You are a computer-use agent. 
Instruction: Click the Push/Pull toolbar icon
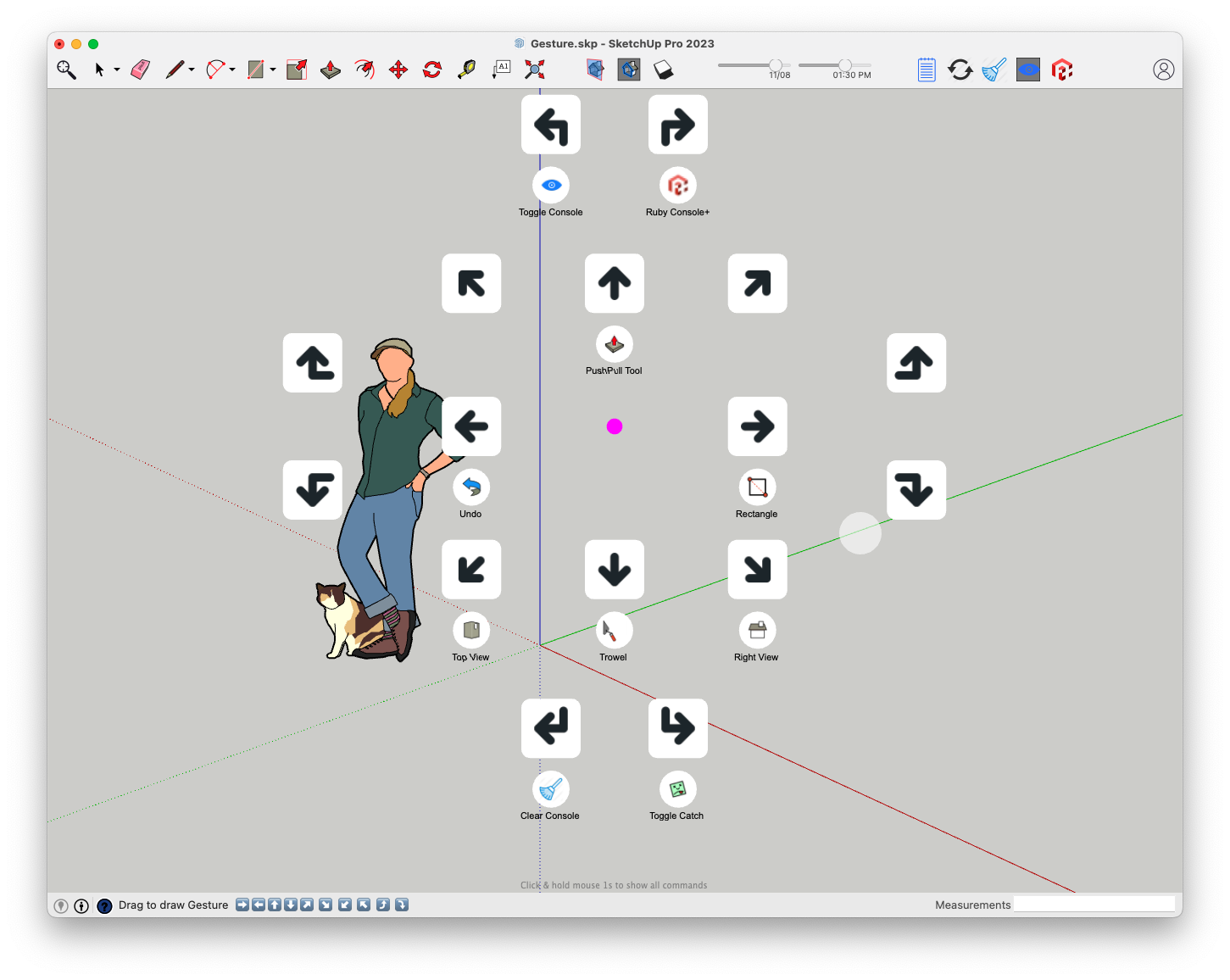(x=331, y=70)
